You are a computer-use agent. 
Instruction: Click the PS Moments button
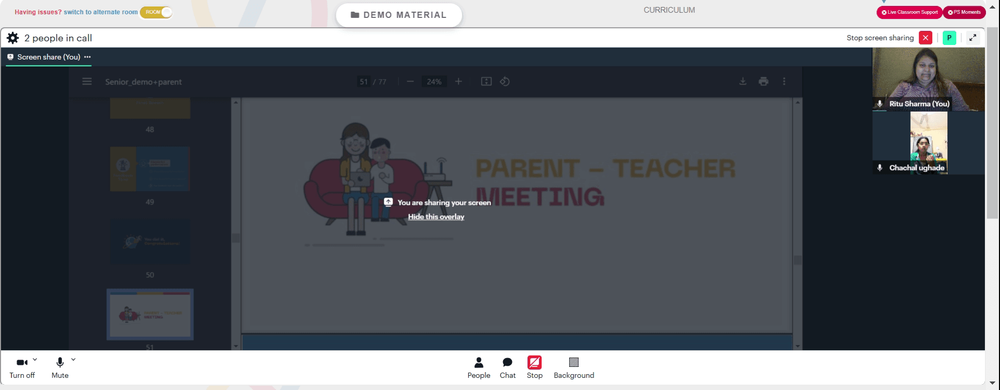[x=964, y=12]
